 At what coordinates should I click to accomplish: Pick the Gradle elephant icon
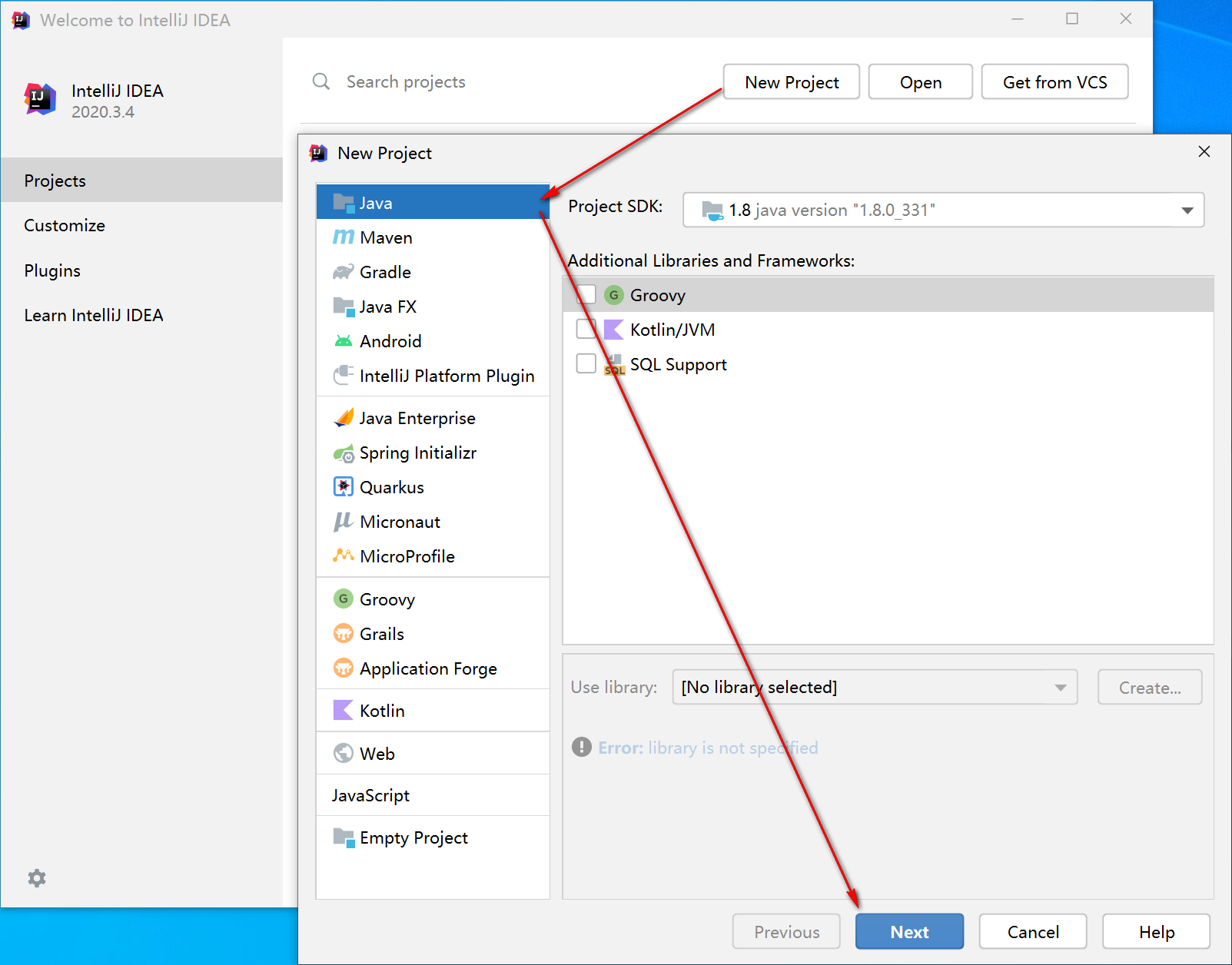tap(344, 272)
